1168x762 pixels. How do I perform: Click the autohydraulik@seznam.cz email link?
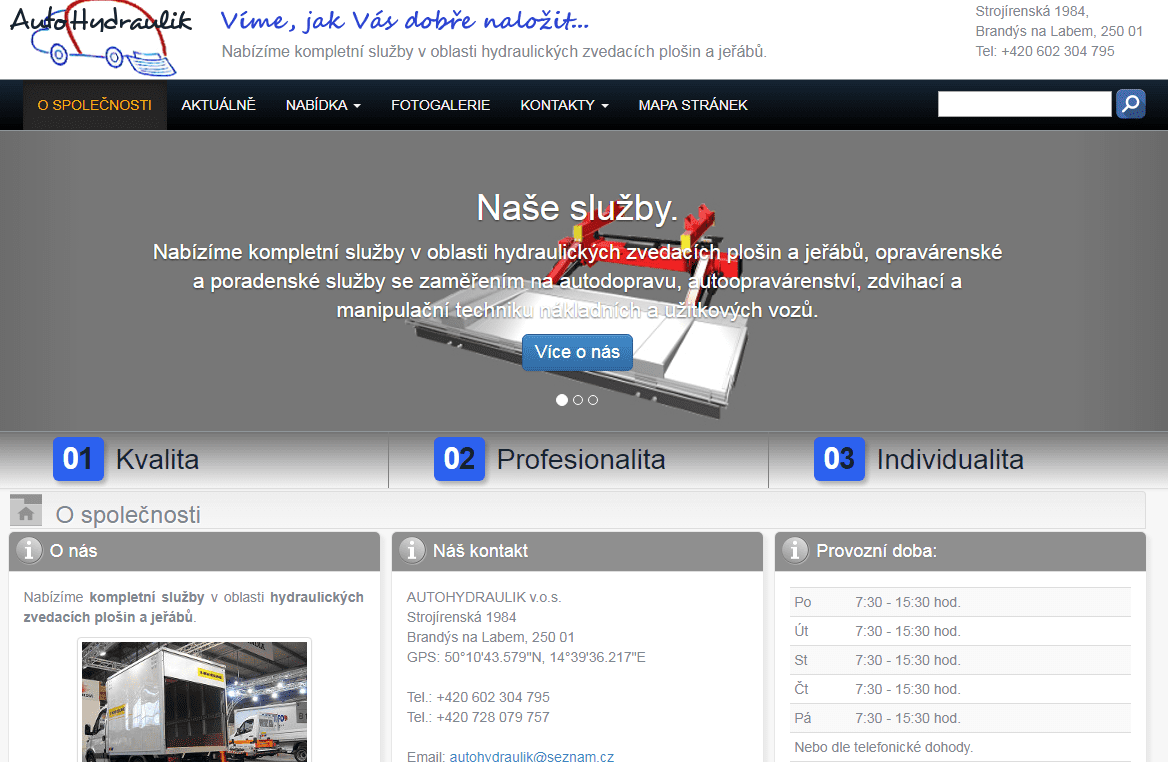pyautogui.click(x=531, y=757)
